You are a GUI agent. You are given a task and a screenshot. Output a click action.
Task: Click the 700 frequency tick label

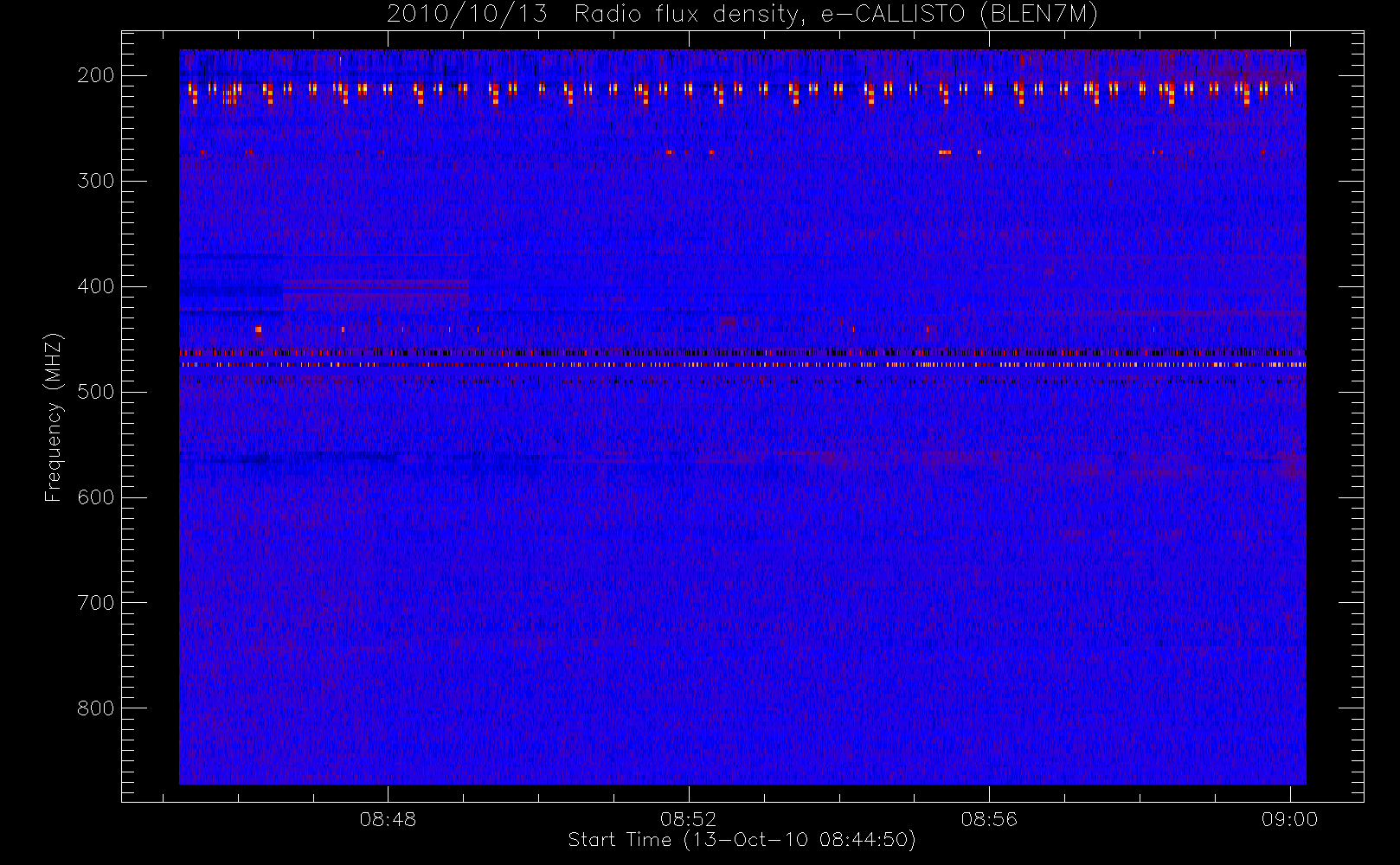[x=96, y=603]
